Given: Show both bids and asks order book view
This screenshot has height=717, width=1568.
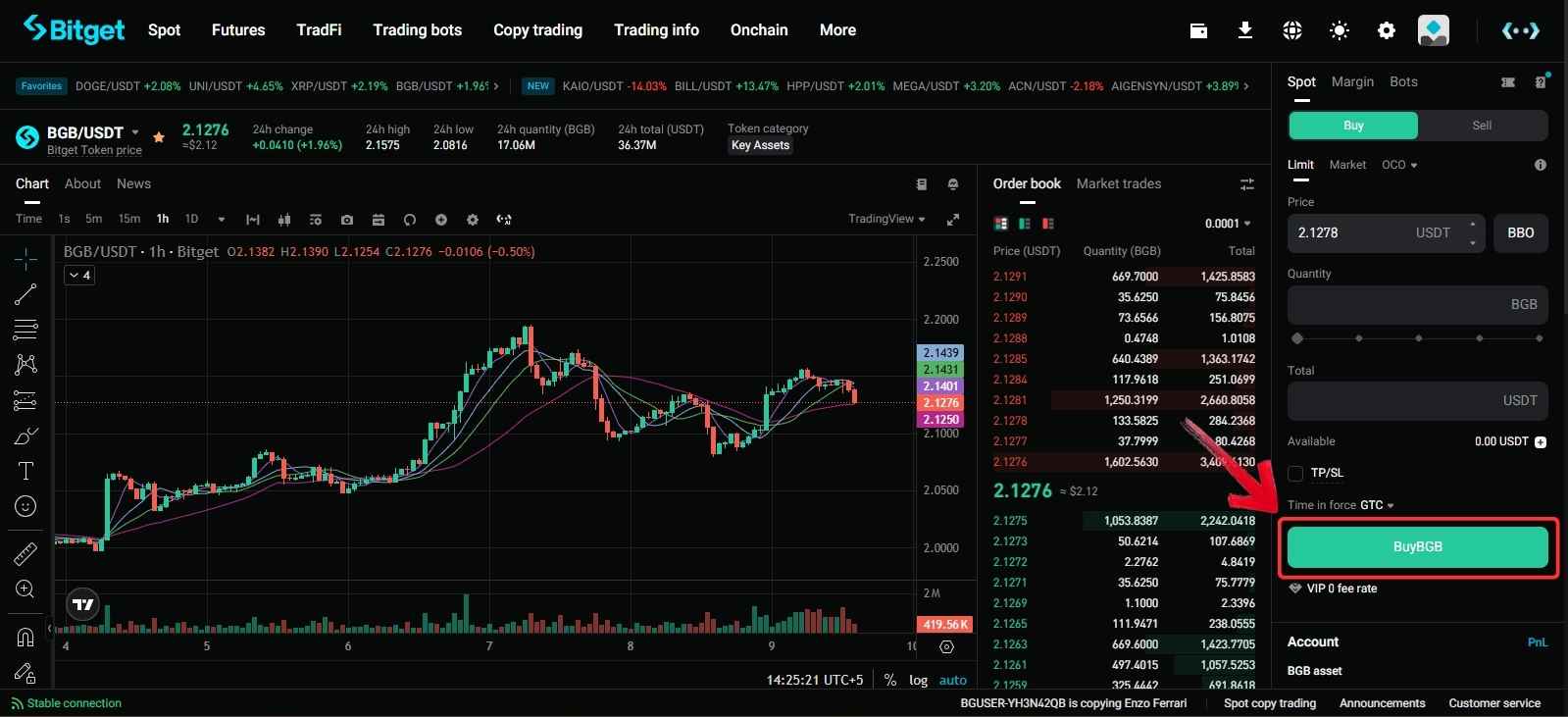Looking at the screenshot, I should pyautogui.click(x=1001, y=224).
